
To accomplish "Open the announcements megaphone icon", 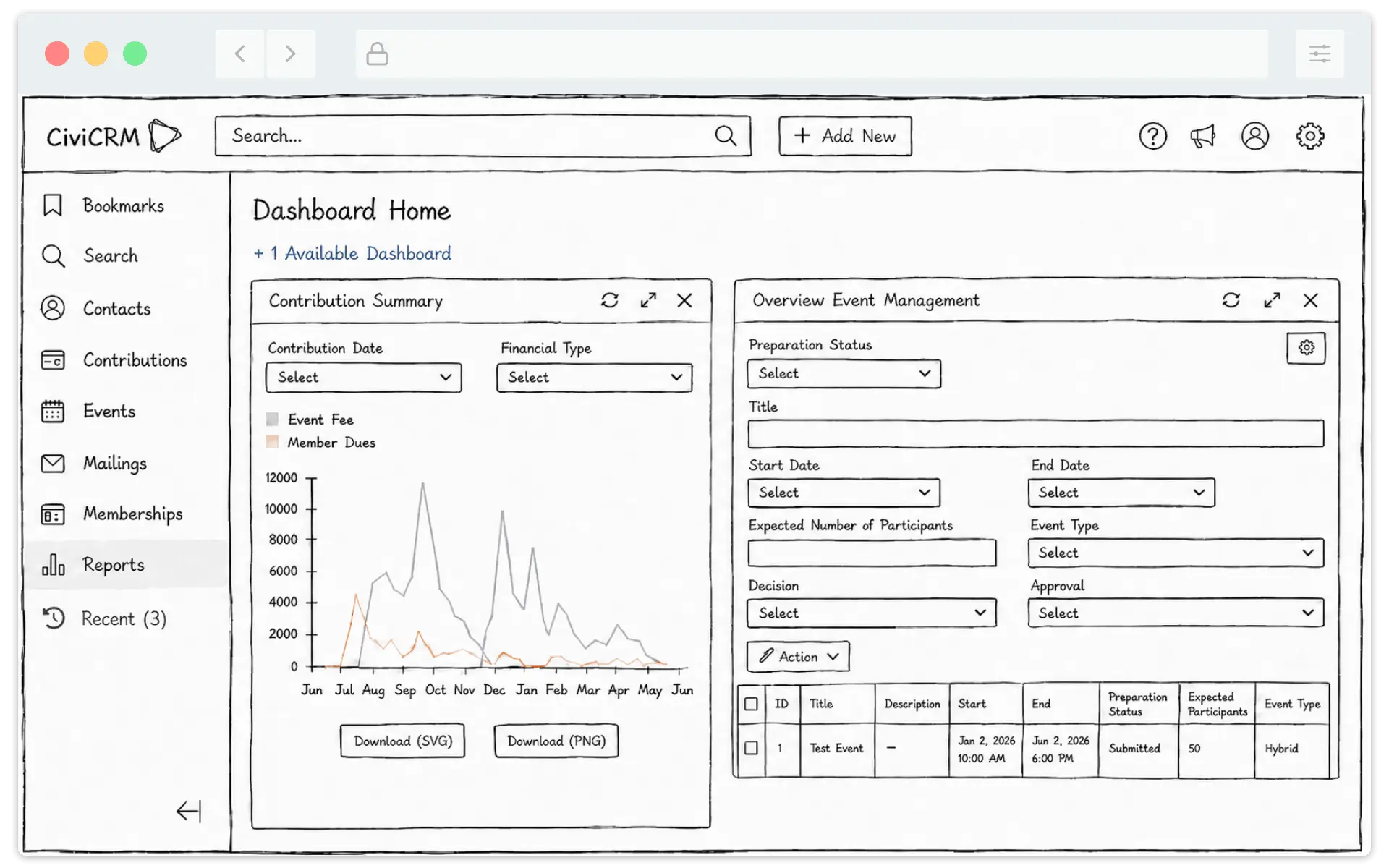I will 1203,136.
